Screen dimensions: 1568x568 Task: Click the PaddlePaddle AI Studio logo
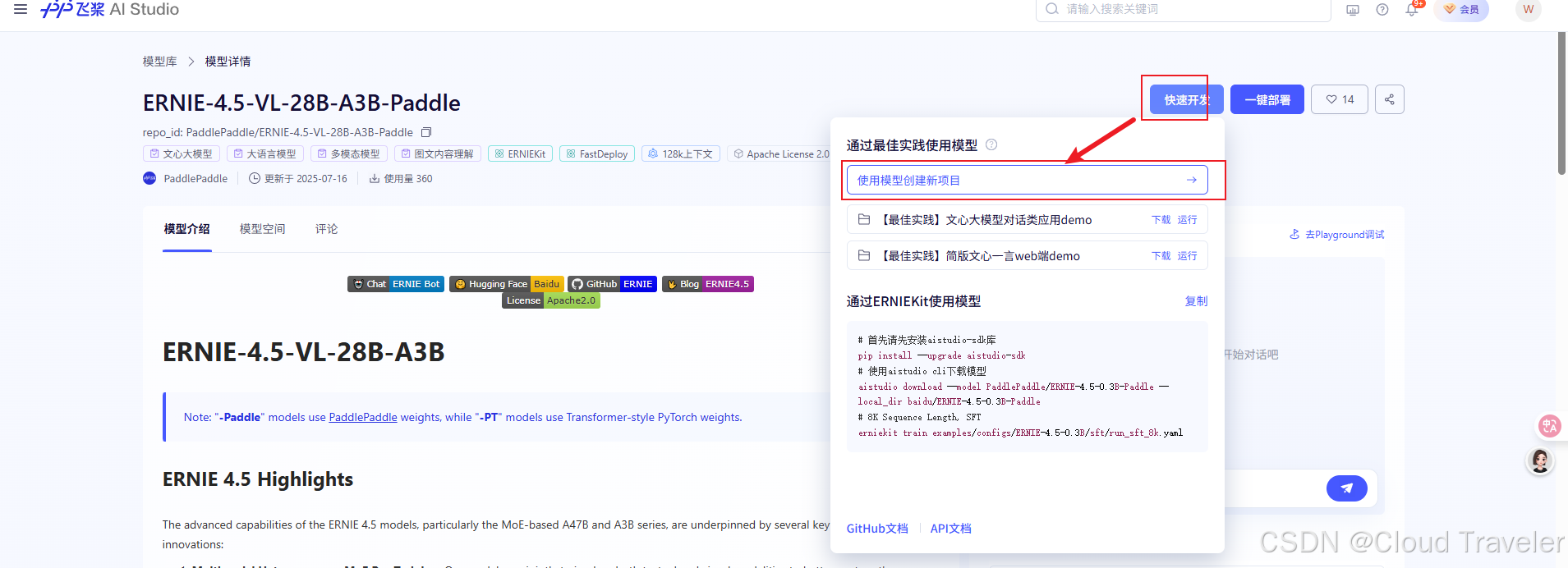[109, 9]
